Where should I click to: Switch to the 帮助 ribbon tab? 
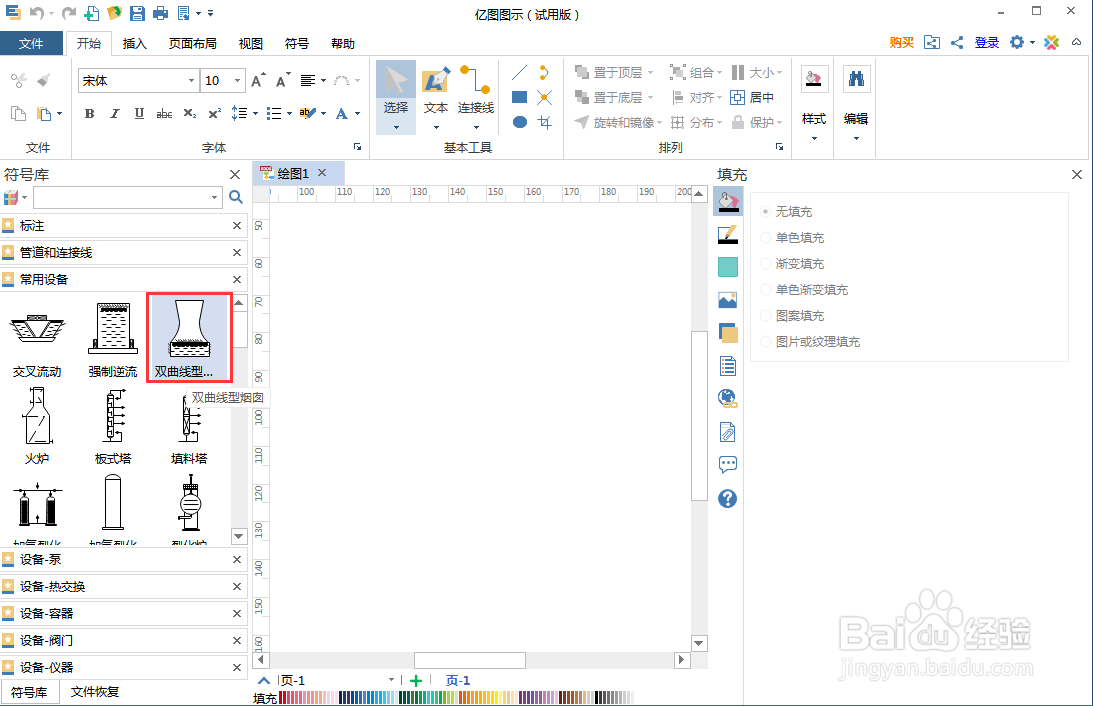(343, 43)
